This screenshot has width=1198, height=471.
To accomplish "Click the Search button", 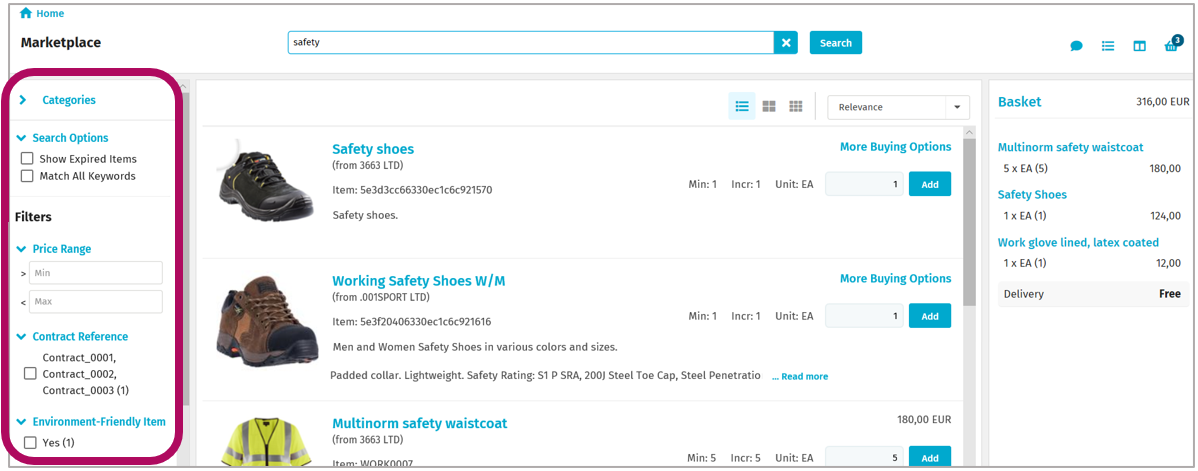I will coord(836,43).
